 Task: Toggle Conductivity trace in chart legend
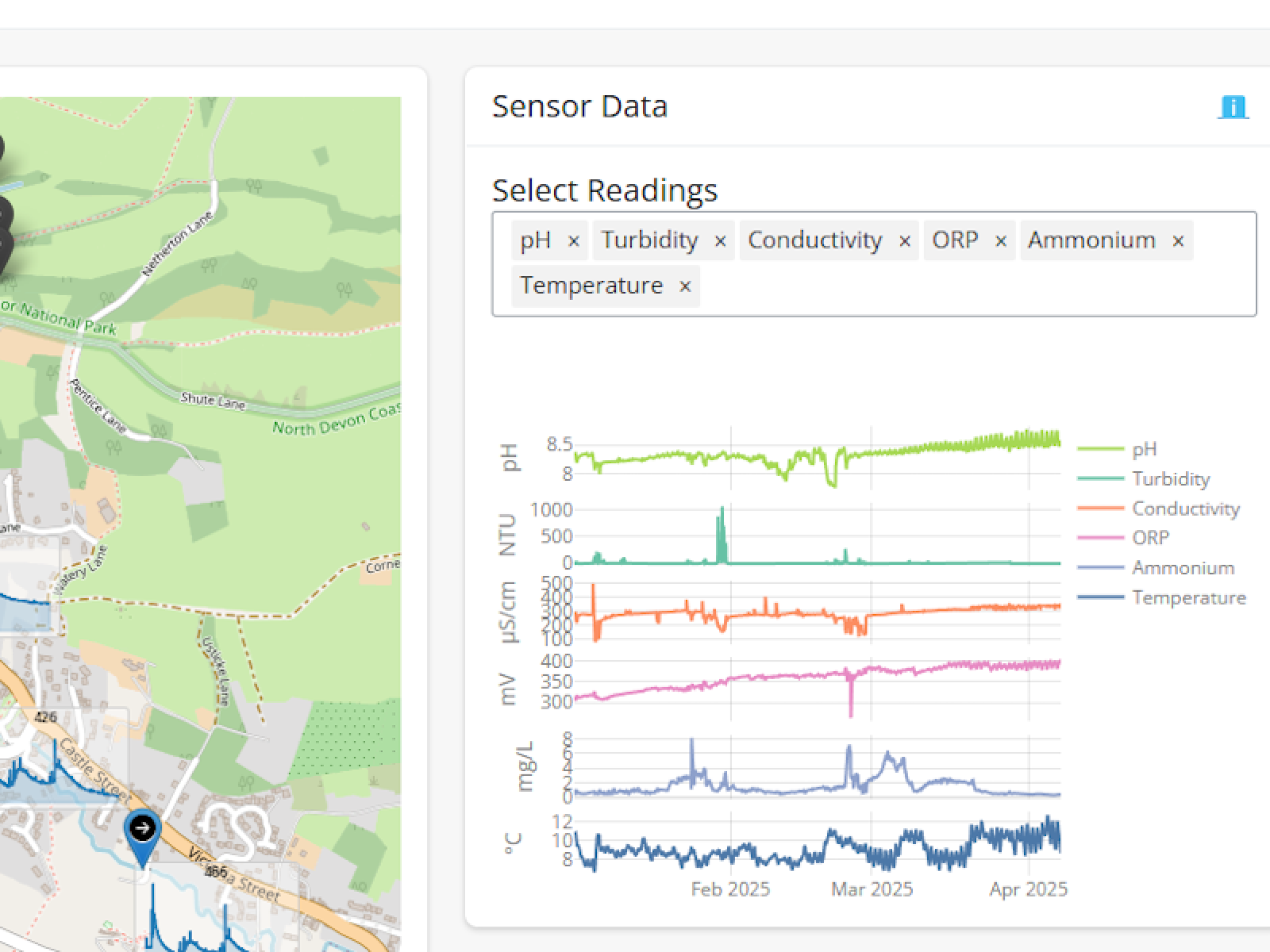coord(1185,509)
